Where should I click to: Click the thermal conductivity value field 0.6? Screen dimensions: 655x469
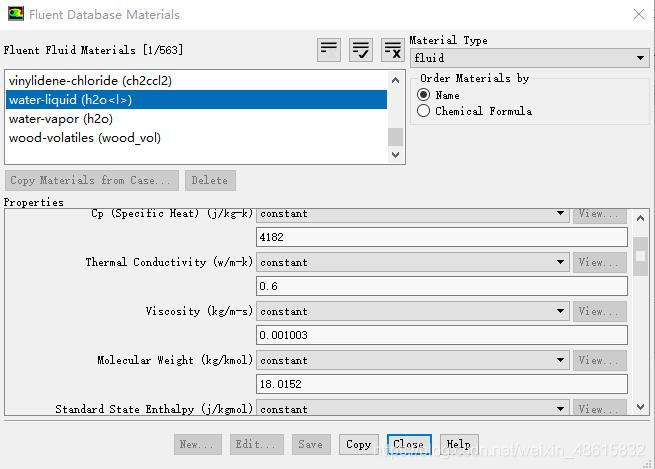pyautogui.click(x=442, y=286)
